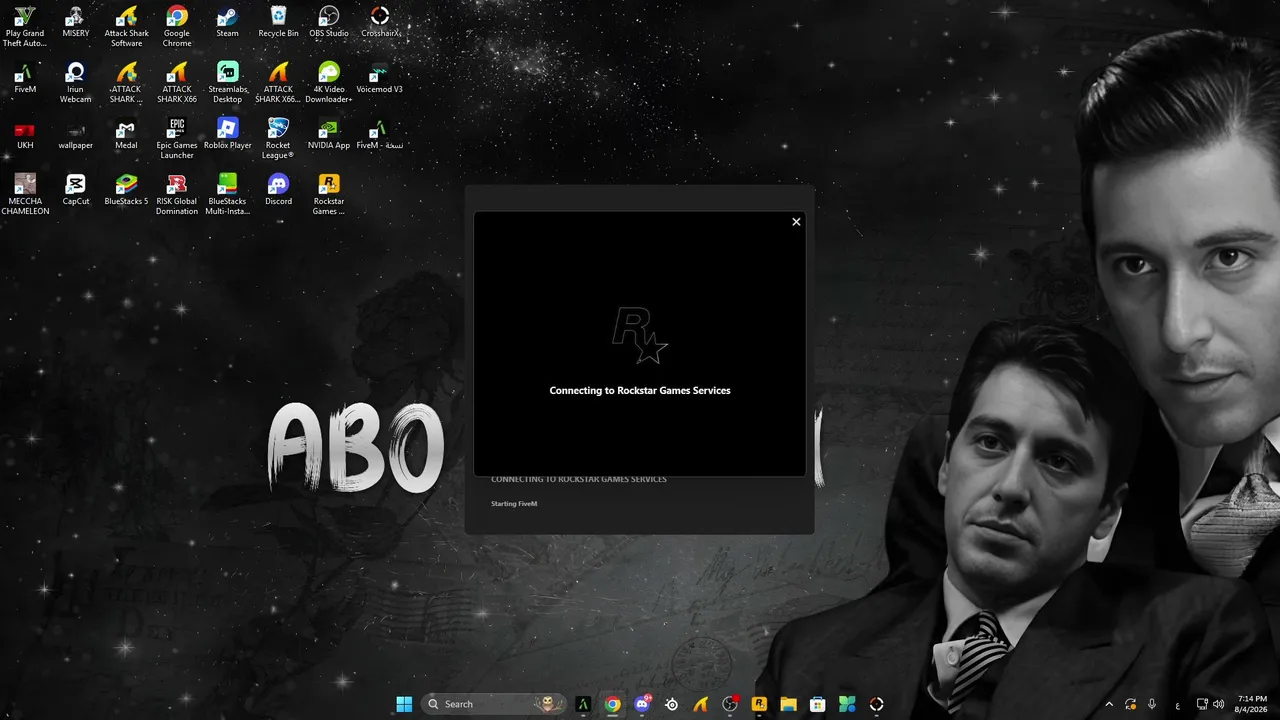Open Attack Shark Software desktop shortcut
The image size is (1280, 720).
[126, 27]
